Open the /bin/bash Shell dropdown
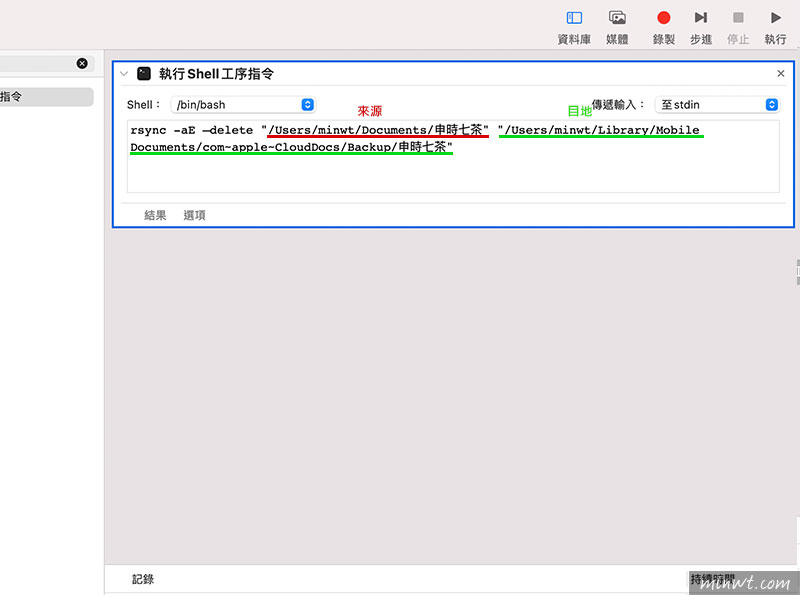Viewport: 800px width, 595px height. [x=243, y=105]
